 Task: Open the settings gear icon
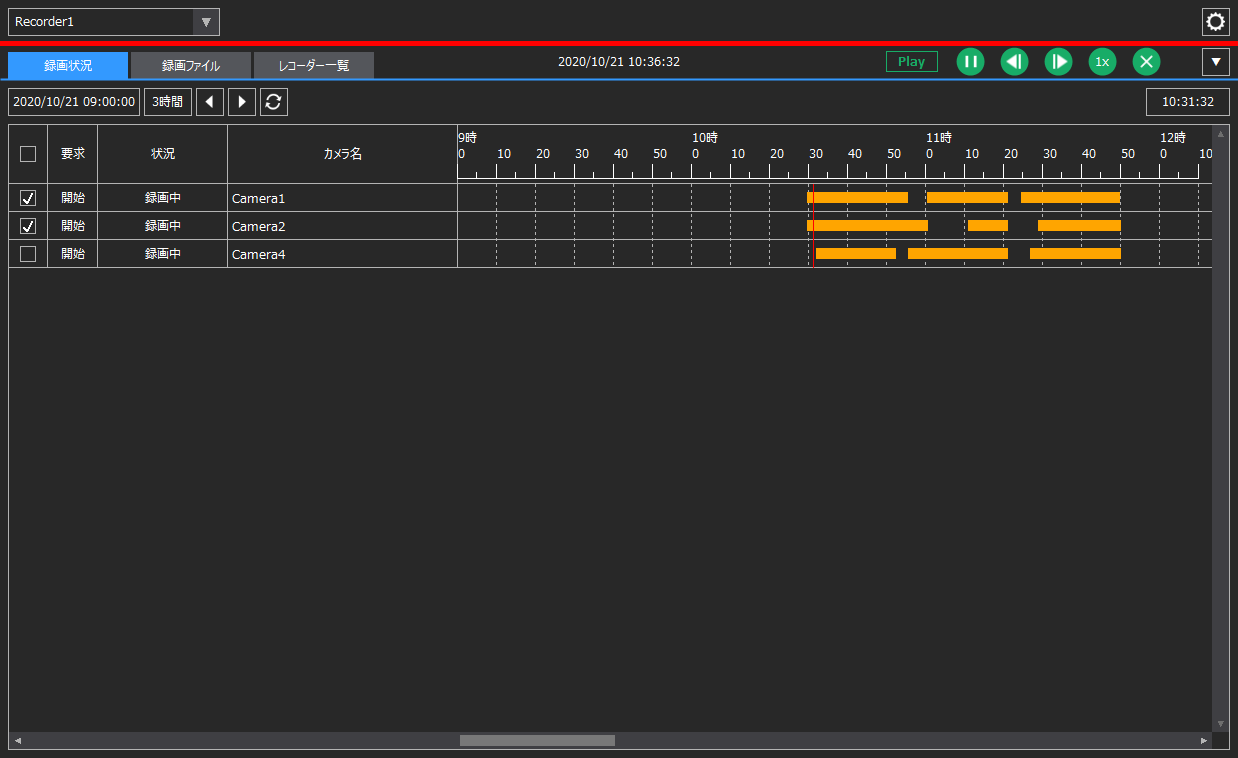pyautogui.click(x=1215, y=22)
